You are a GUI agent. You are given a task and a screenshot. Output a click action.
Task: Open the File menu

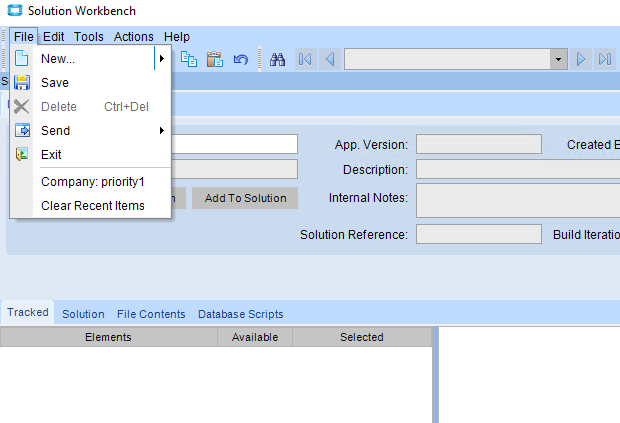[x=24, y=37]
